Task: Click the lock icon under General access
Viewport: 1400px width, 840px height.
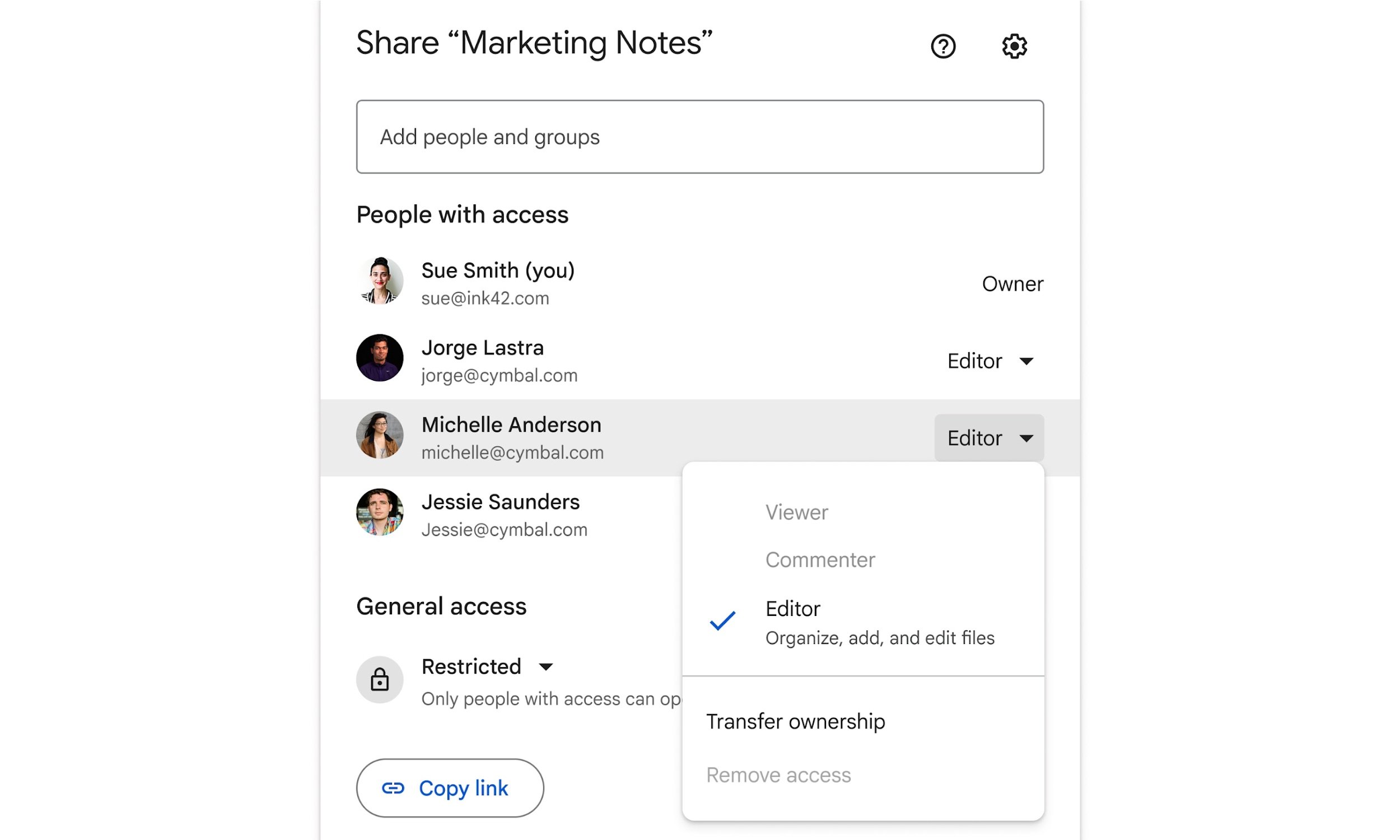Action: pos(380,679)
